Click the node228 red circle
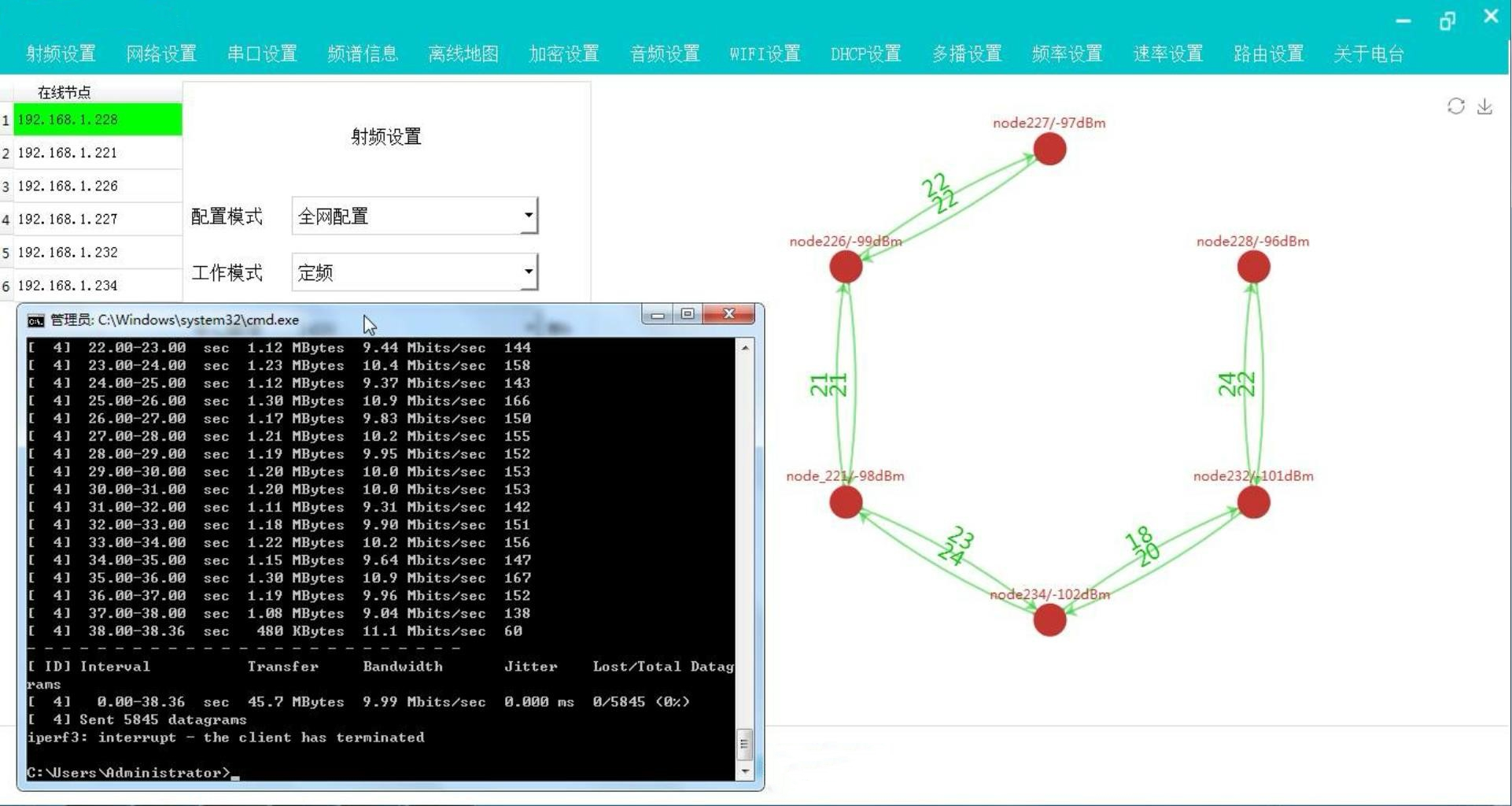 (1253, 267)
